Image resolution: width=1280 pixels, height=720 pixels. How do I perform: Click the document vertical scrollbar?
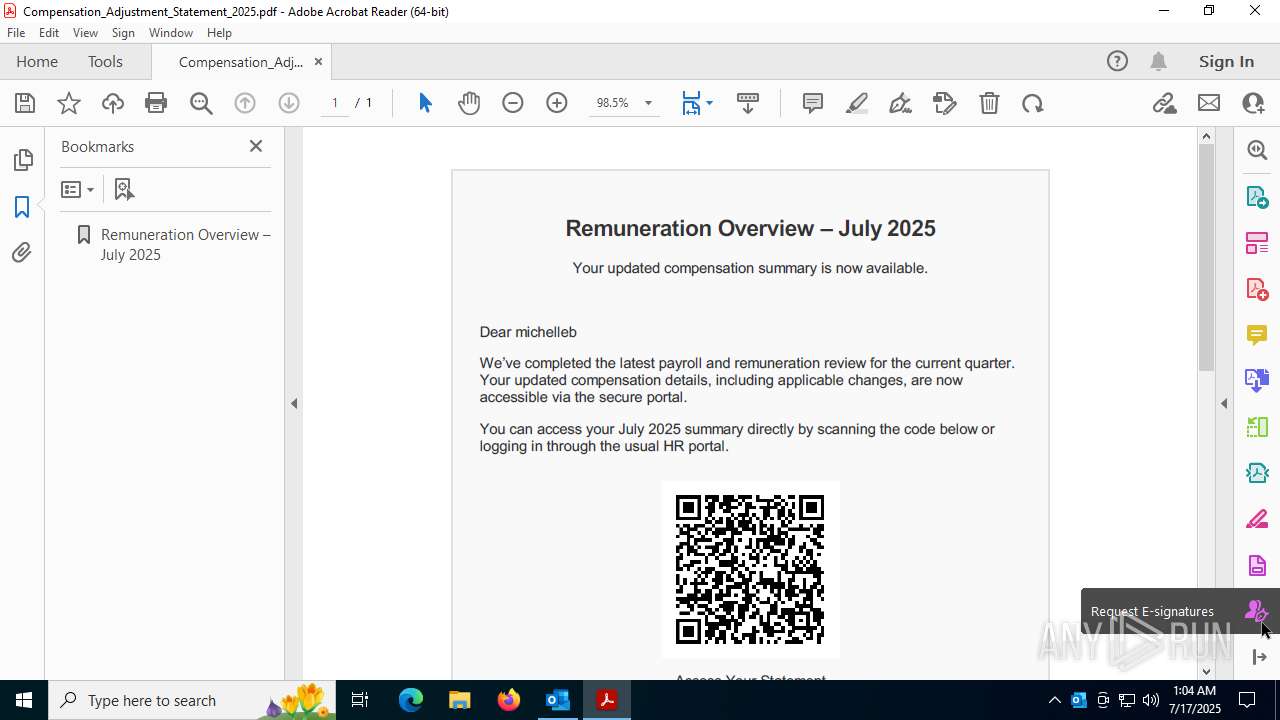click(x=1206, y=257)
